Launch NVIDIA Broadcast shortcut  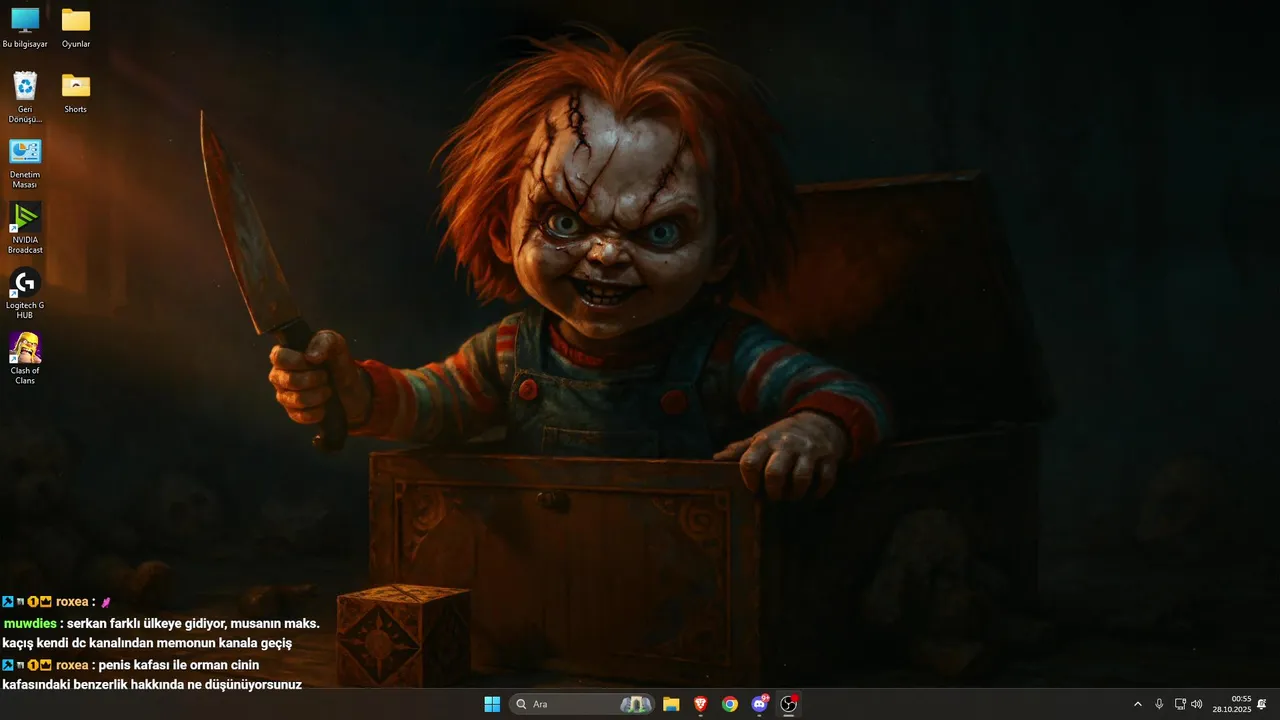25,228
